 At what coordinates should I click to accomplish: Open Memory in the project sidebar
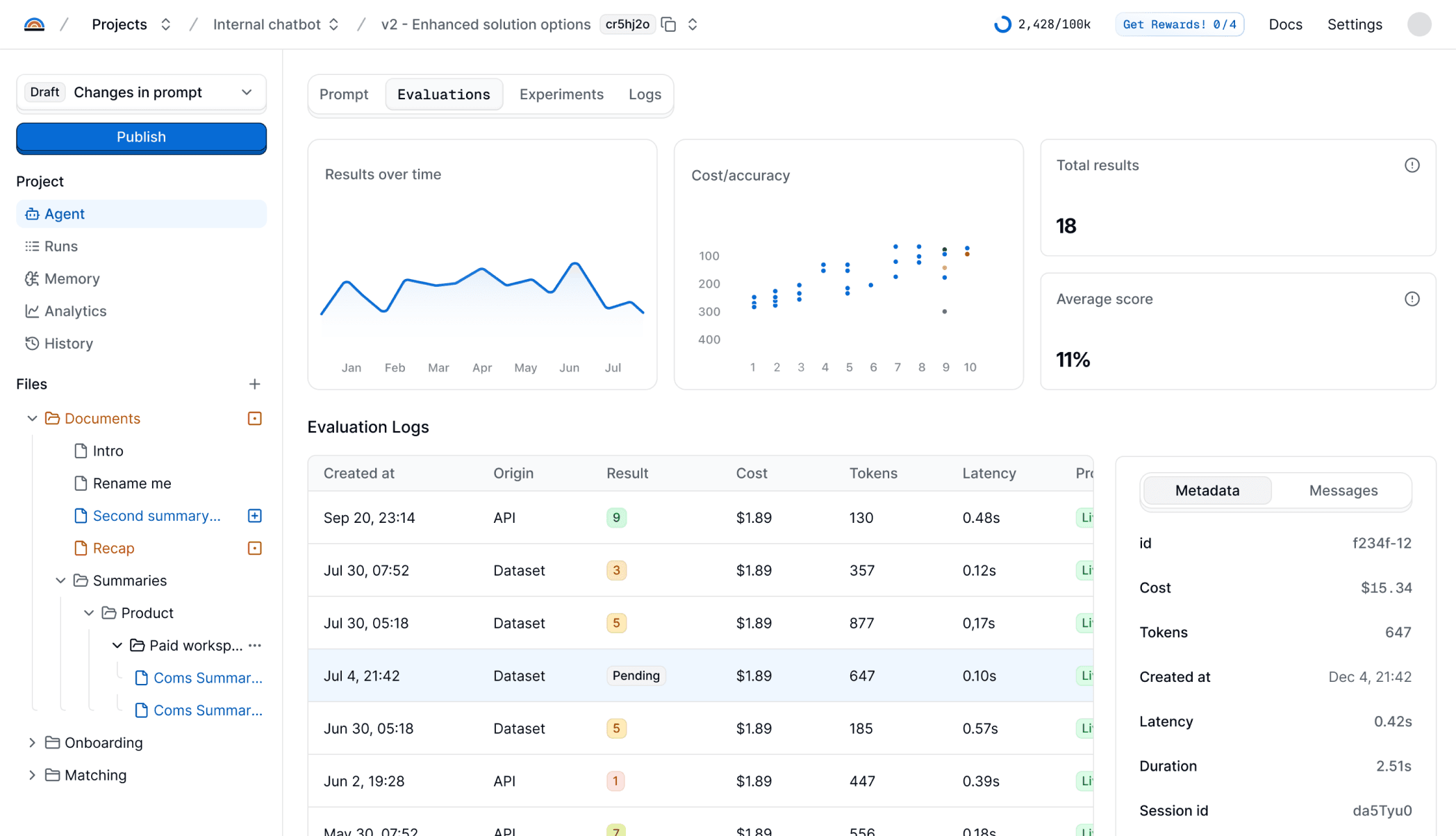72,278
